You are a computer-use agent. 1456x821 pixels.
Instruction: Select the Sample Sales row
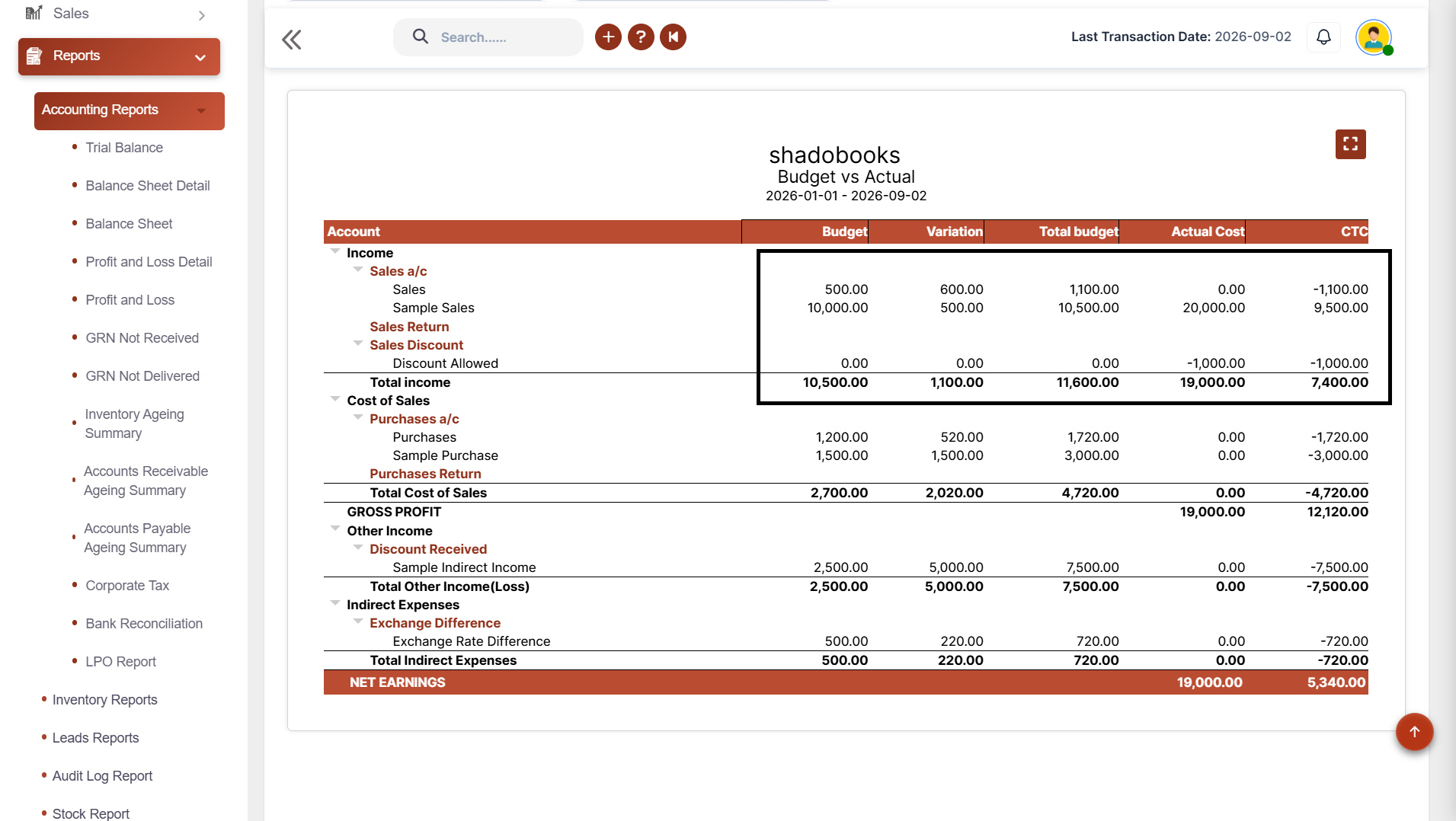[846, 308]
